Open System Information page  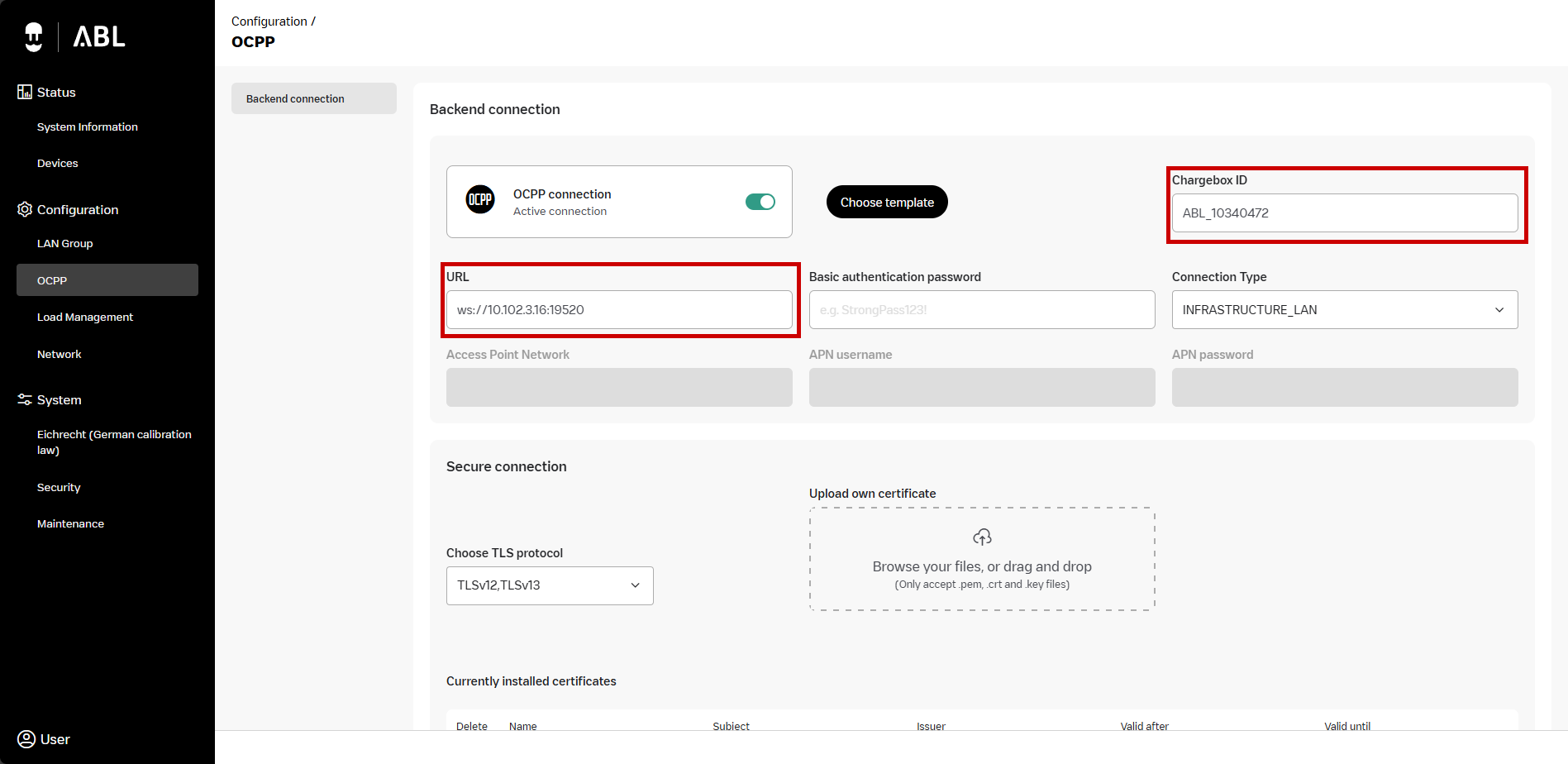pos(88,127)
